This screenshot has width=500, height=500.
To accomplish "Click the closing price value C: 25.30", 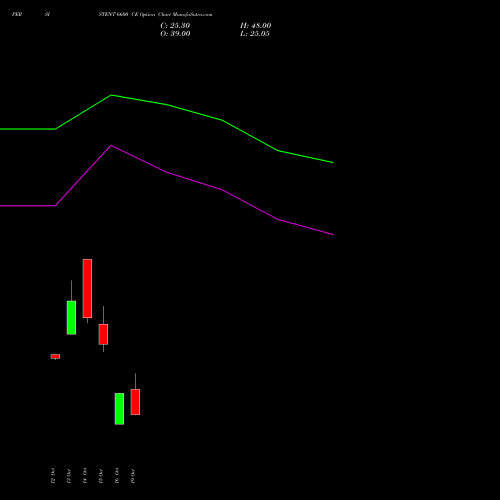I will tap(175, 26).
